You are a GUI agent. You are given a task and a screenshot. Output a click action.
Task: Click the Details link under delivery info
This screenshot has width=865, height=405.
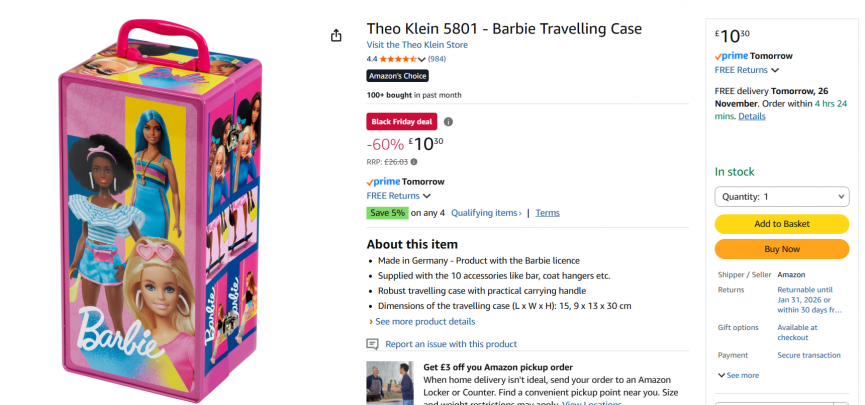point(752,116)
